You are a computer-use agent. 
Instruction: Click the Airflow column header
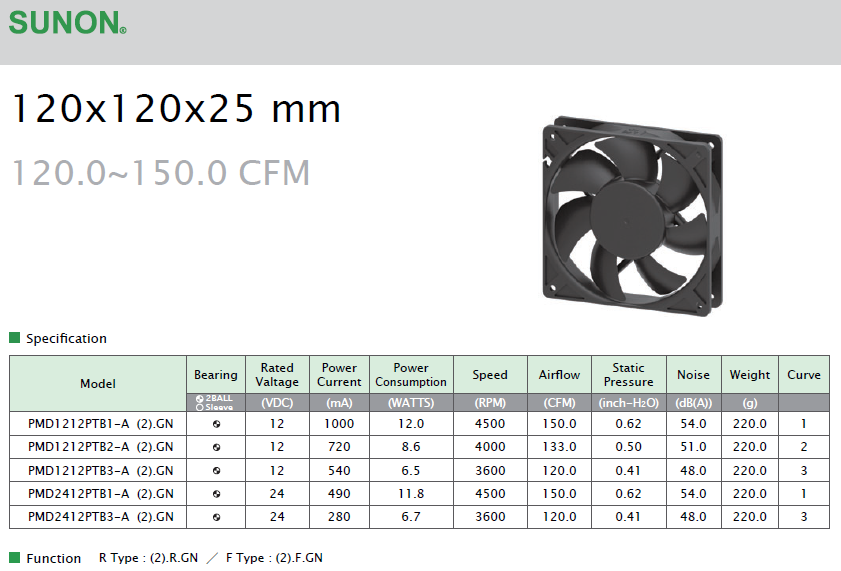[559, 375]
